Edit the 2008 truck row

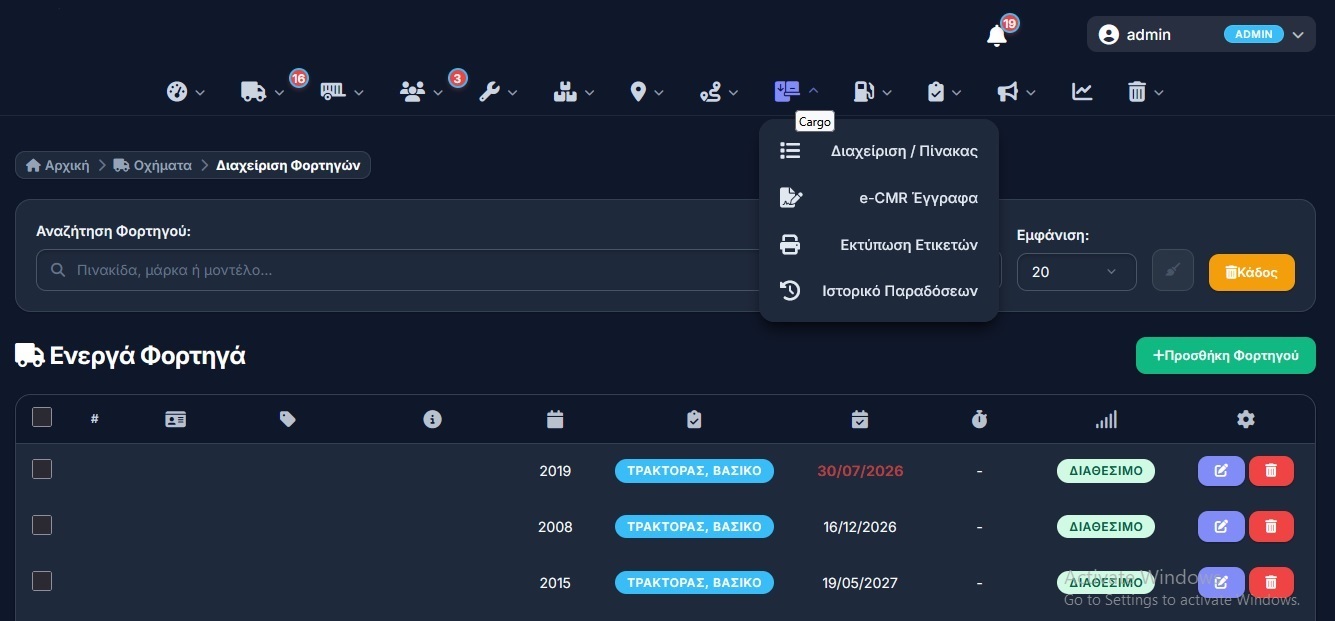click(1221, 526)
